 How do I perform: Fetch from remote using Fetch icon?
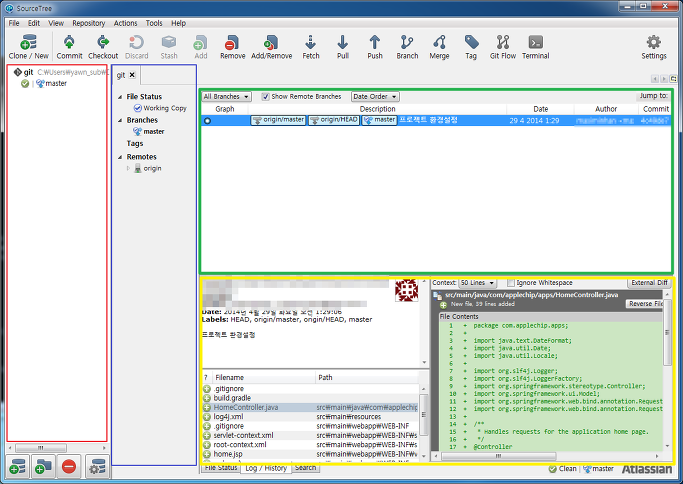[x=311, y=47]
